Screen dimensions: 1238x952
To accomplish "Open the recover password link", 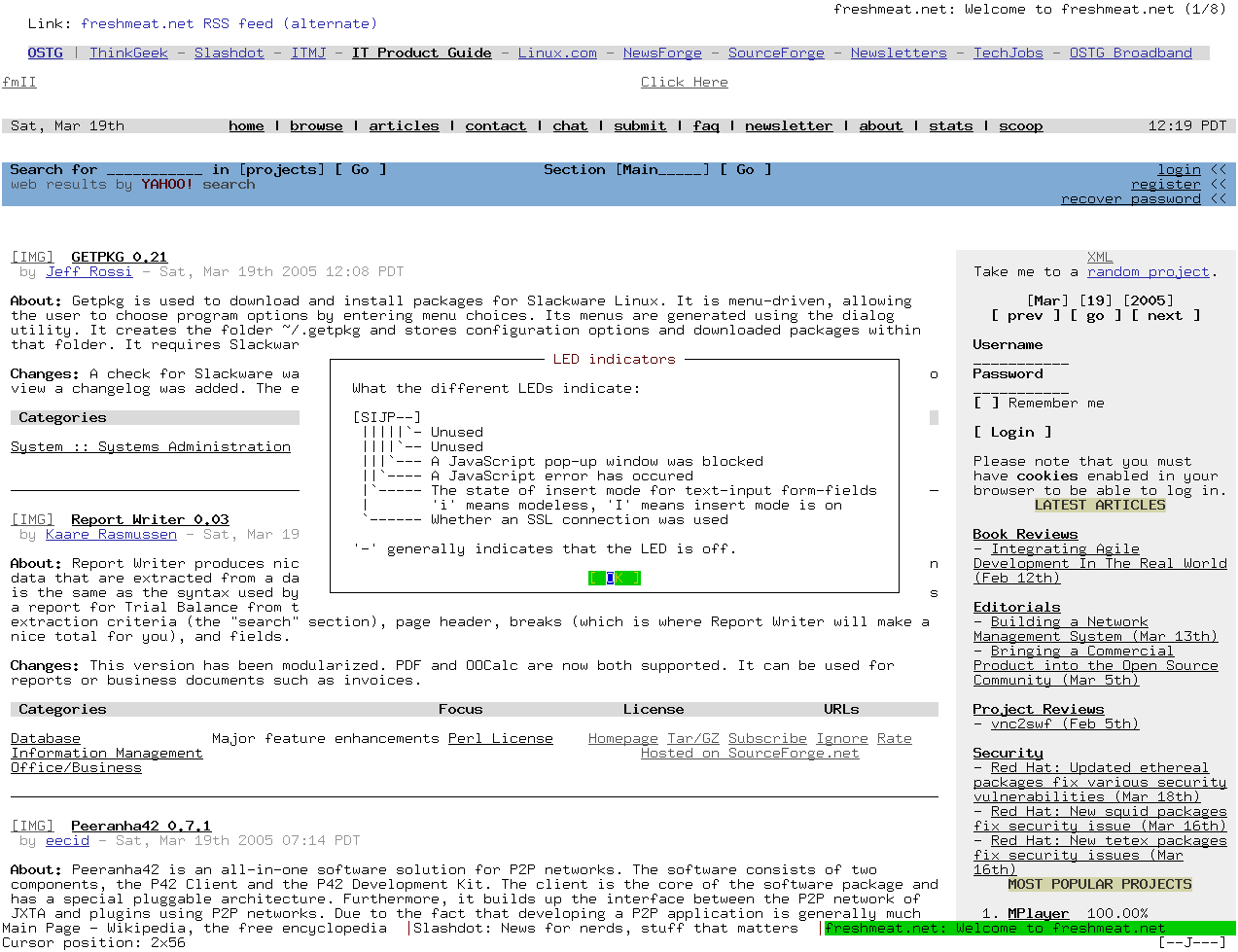I will pos(1131,198).
